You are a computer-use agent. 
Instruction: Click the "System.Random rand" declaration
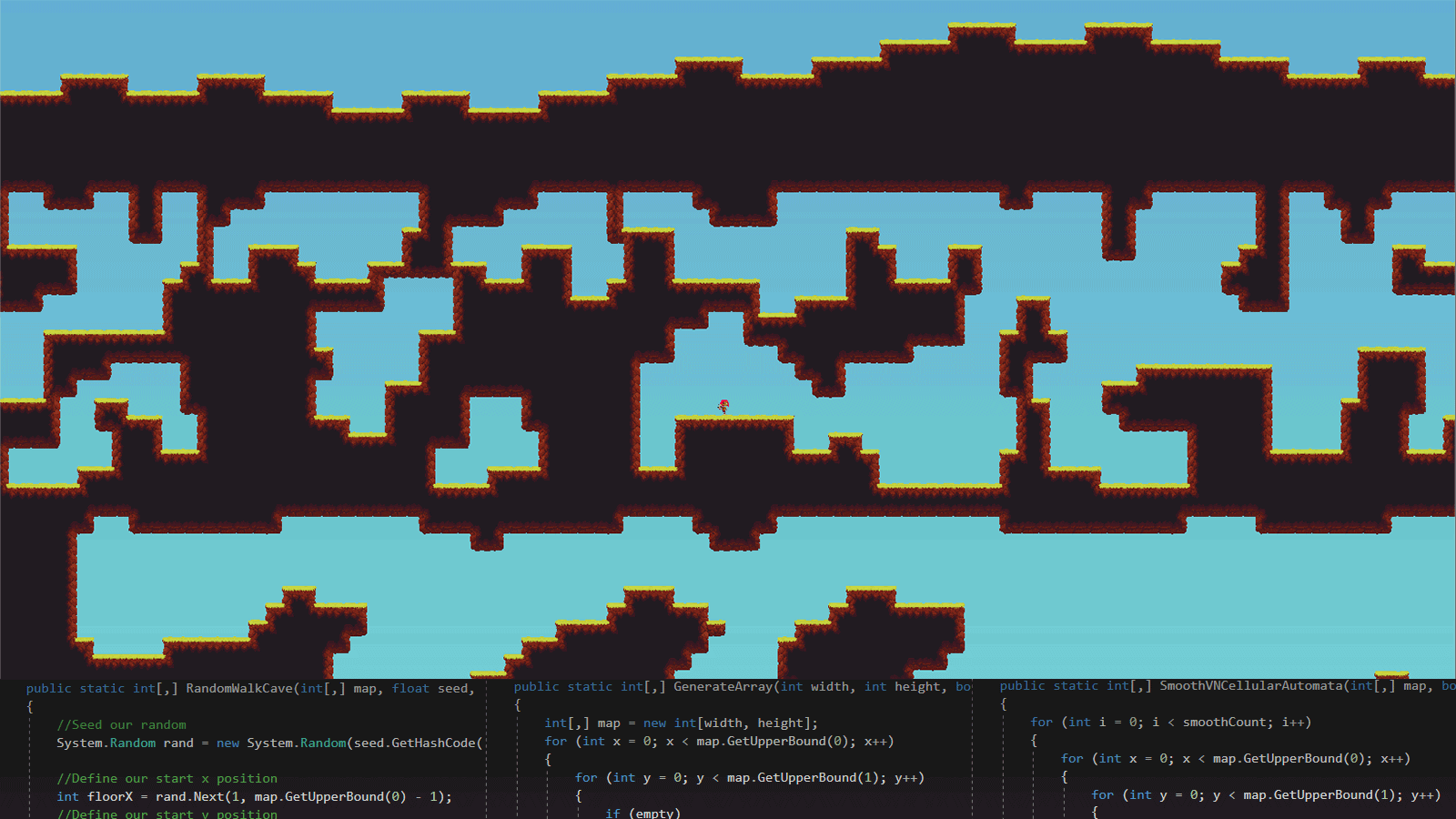click(125, 743)
